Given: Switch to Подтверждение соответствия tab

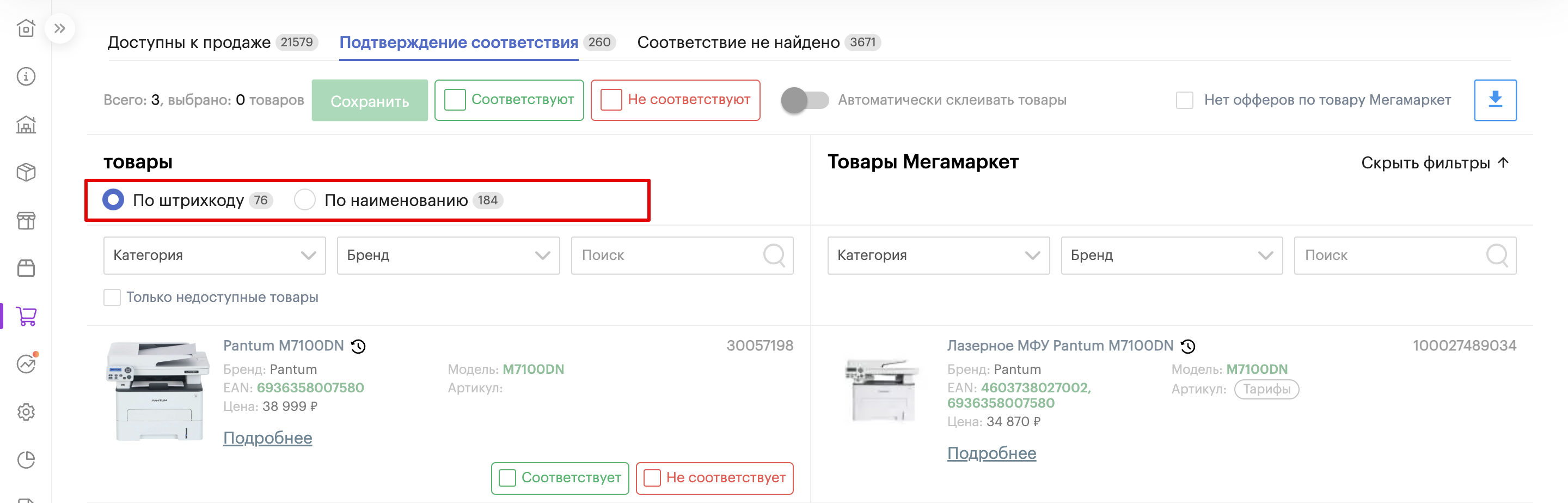Looking at the screenshot, I should [458, 42].
